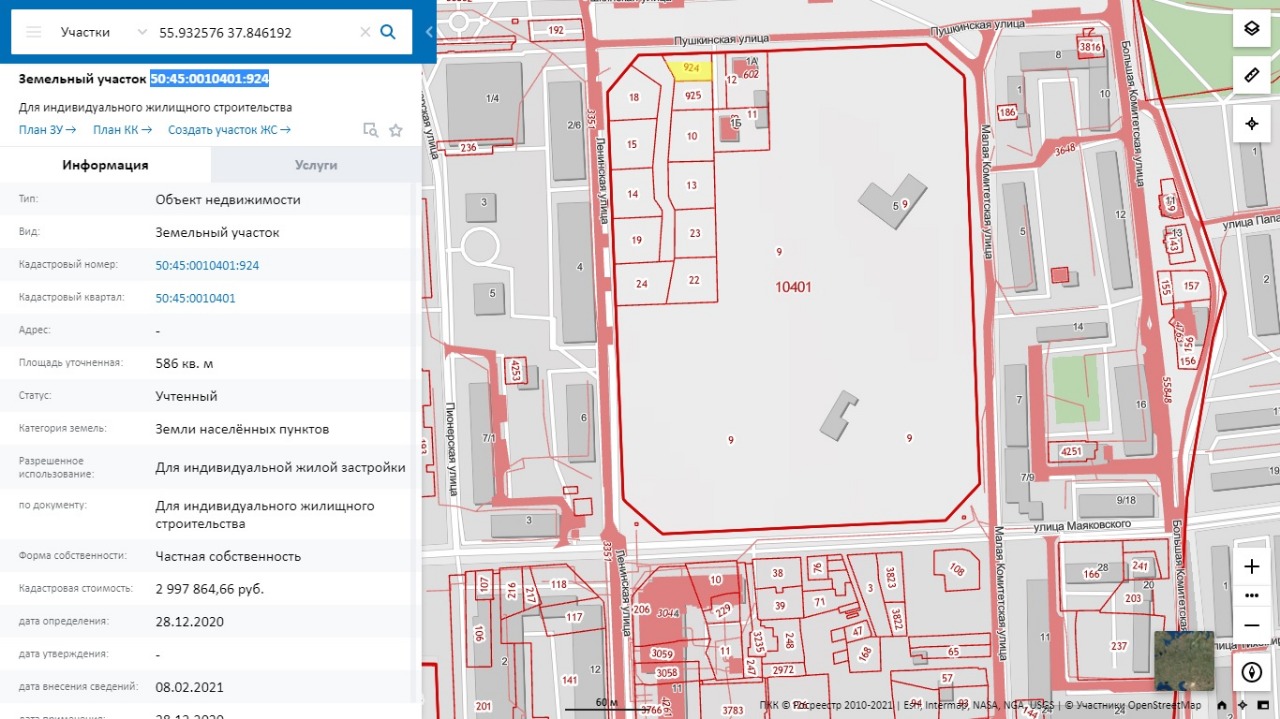Activate the ruler measurement tool
Screen dimensions: 1280x719
coord(1251,76)
